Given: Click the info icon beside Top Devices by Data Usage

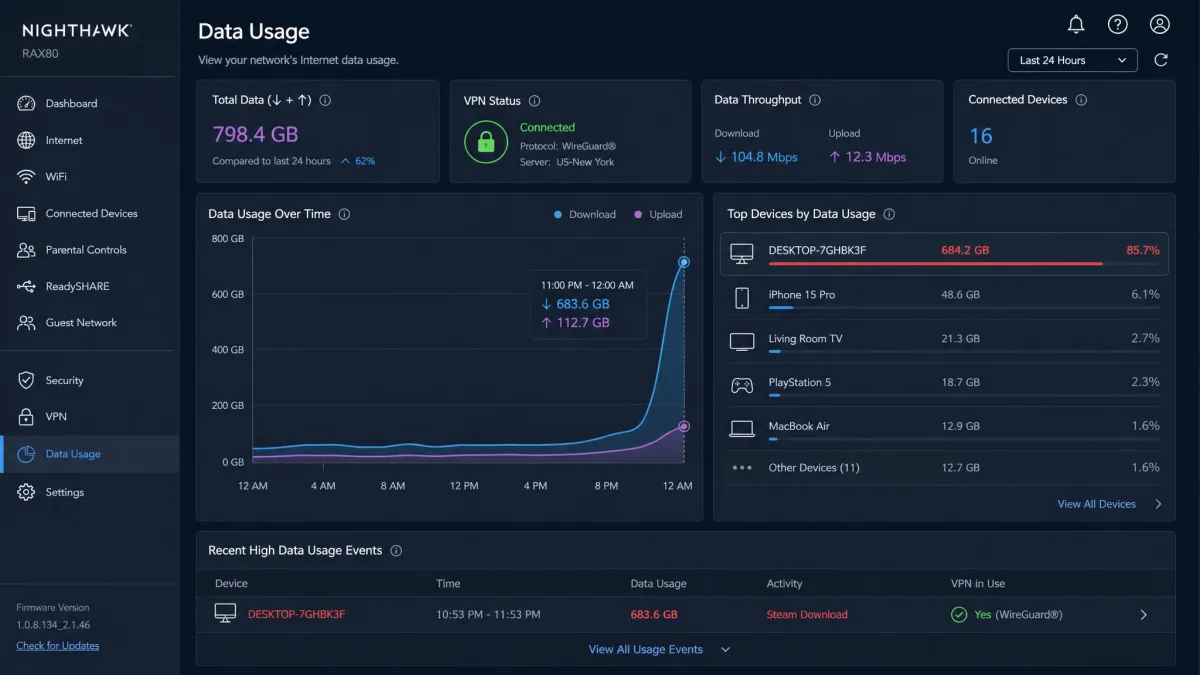Looking at the screenshot, I should [x=889, y=214].
